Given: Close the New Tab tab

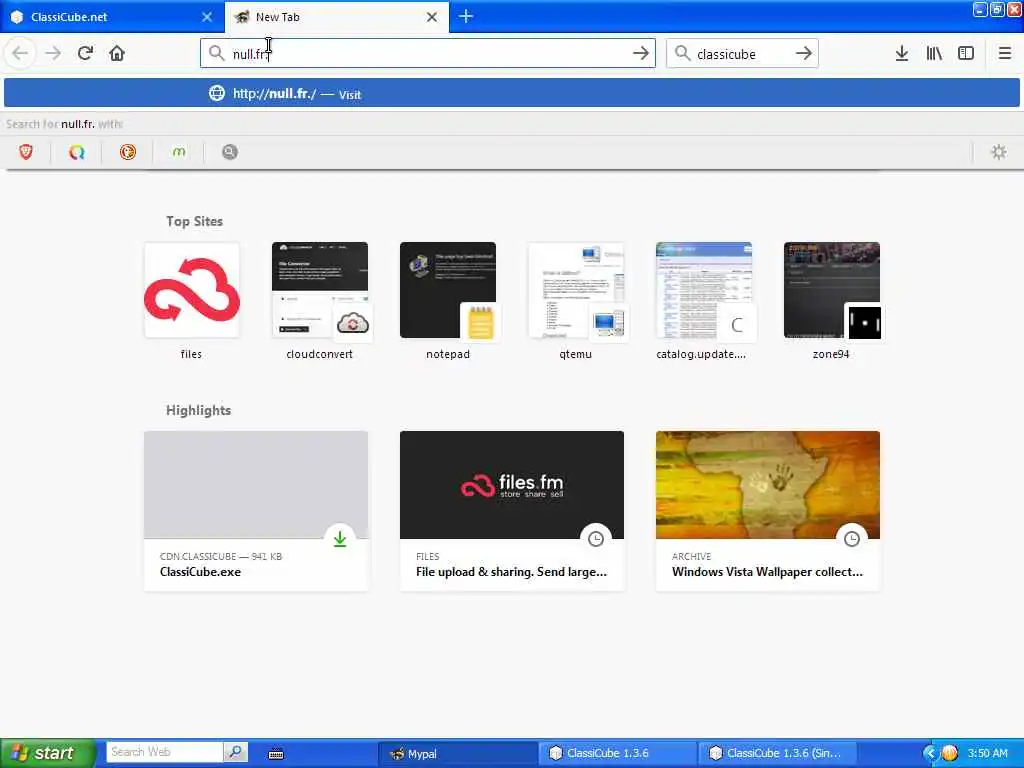Looking at the screenshot, I should 432,17.
